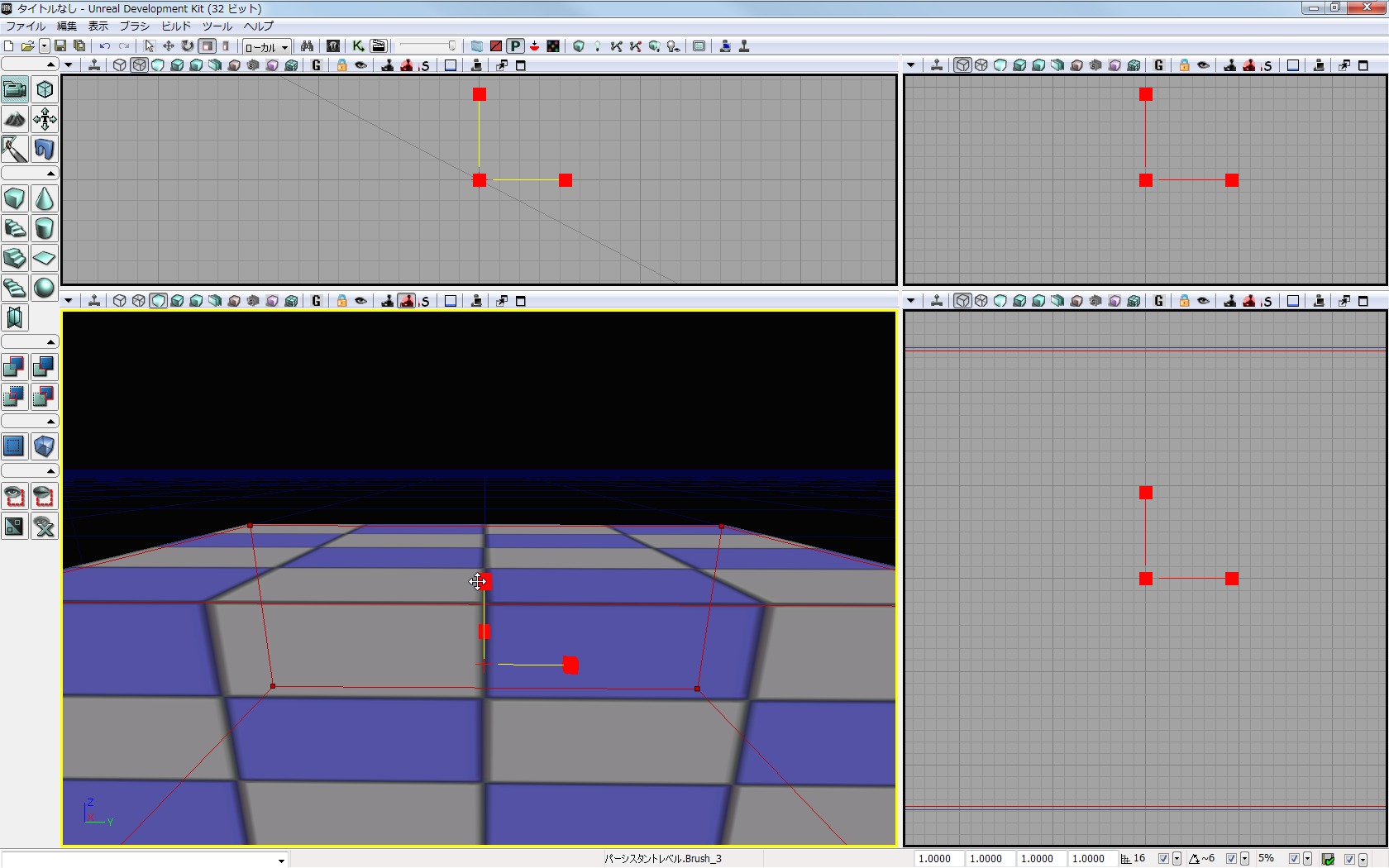Toggle drag grid snapping checkbox
The image size is (1389, 868).
coord(1163,859)
